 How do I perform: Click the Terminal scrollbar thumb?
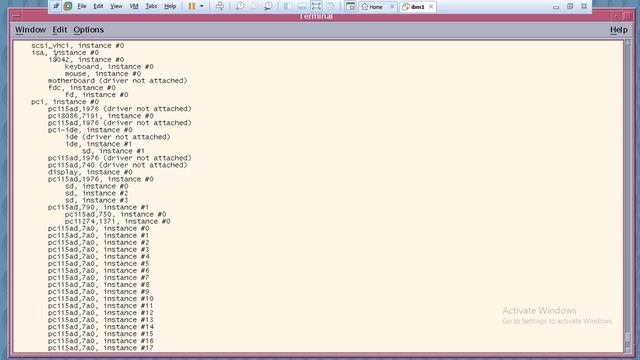628,337
